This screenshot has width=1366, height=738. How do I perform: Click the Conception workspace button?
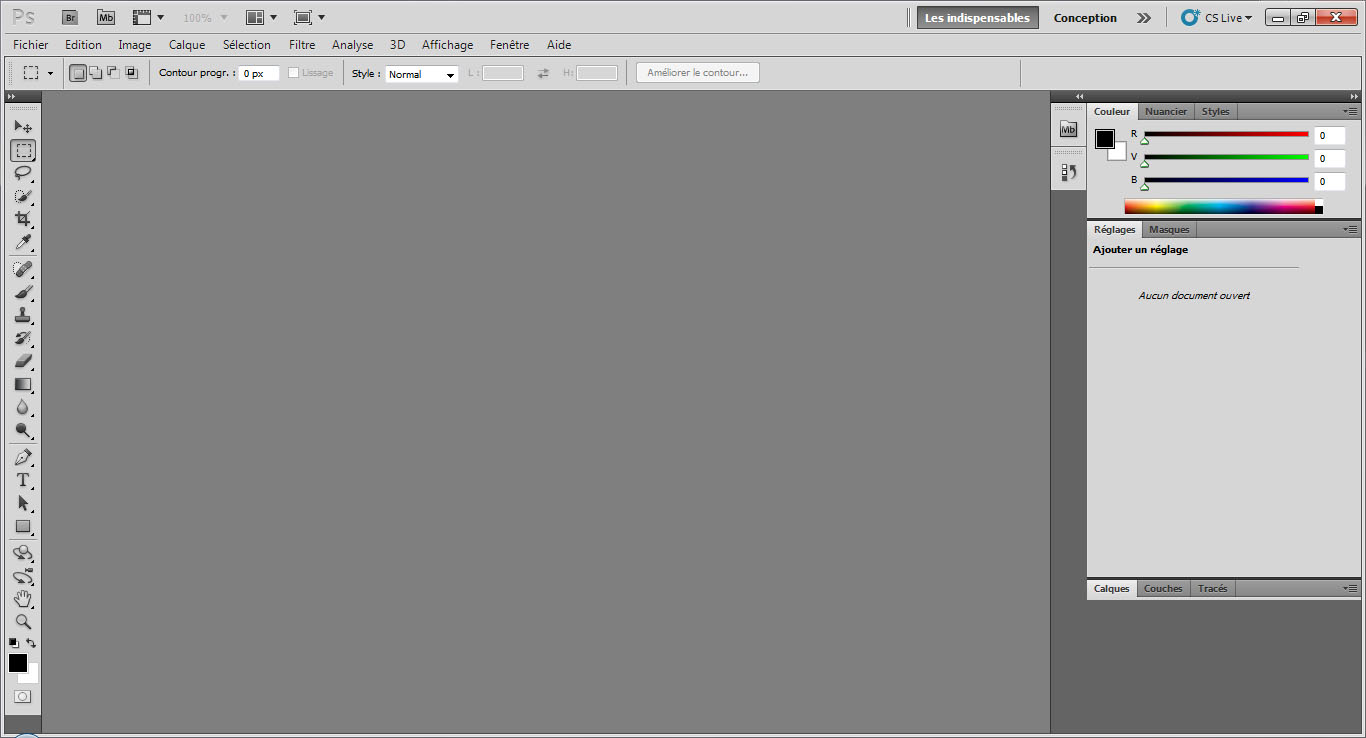coord(1085,18)
